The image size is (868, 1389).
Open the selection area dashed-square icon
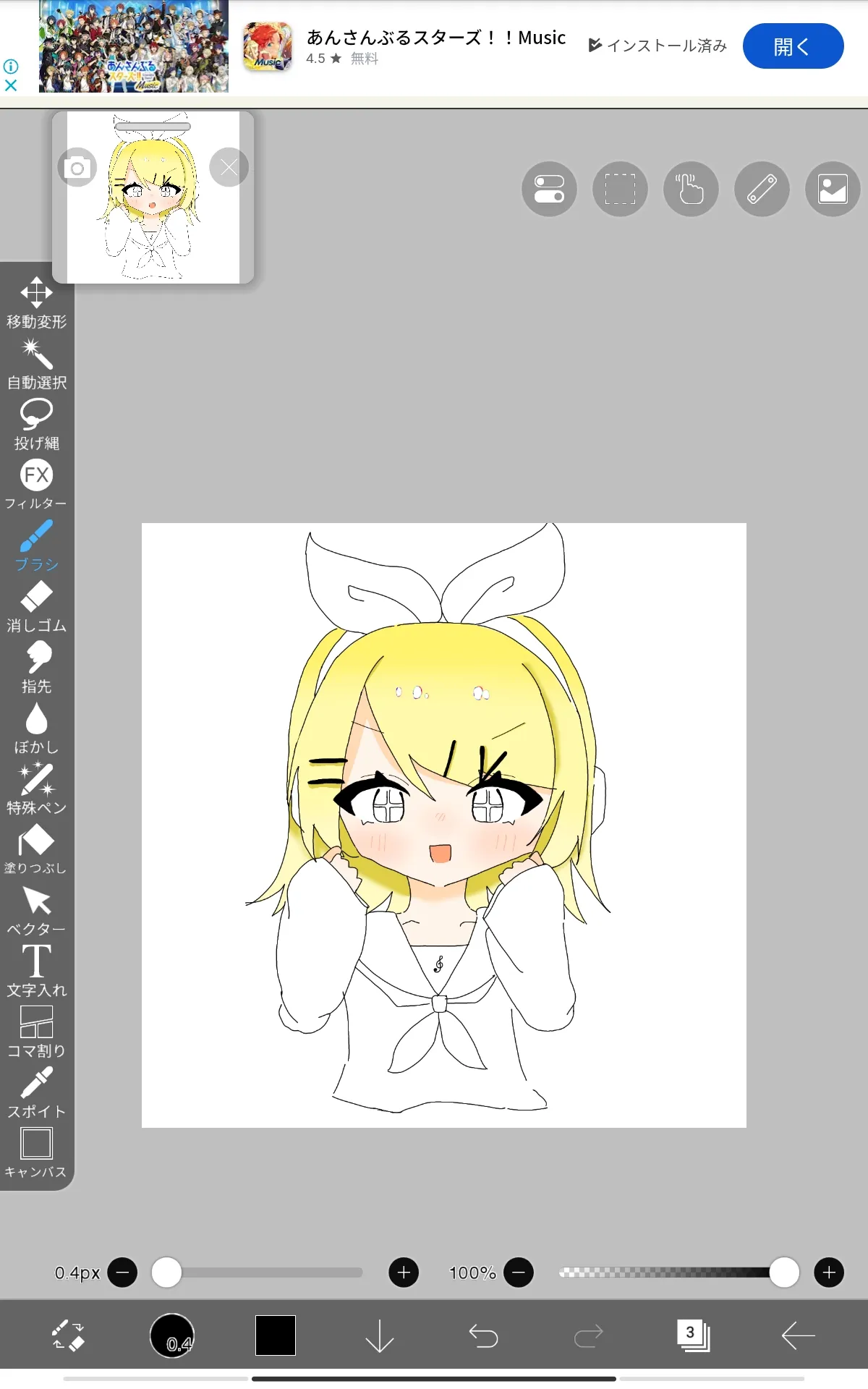coord(620,189)
